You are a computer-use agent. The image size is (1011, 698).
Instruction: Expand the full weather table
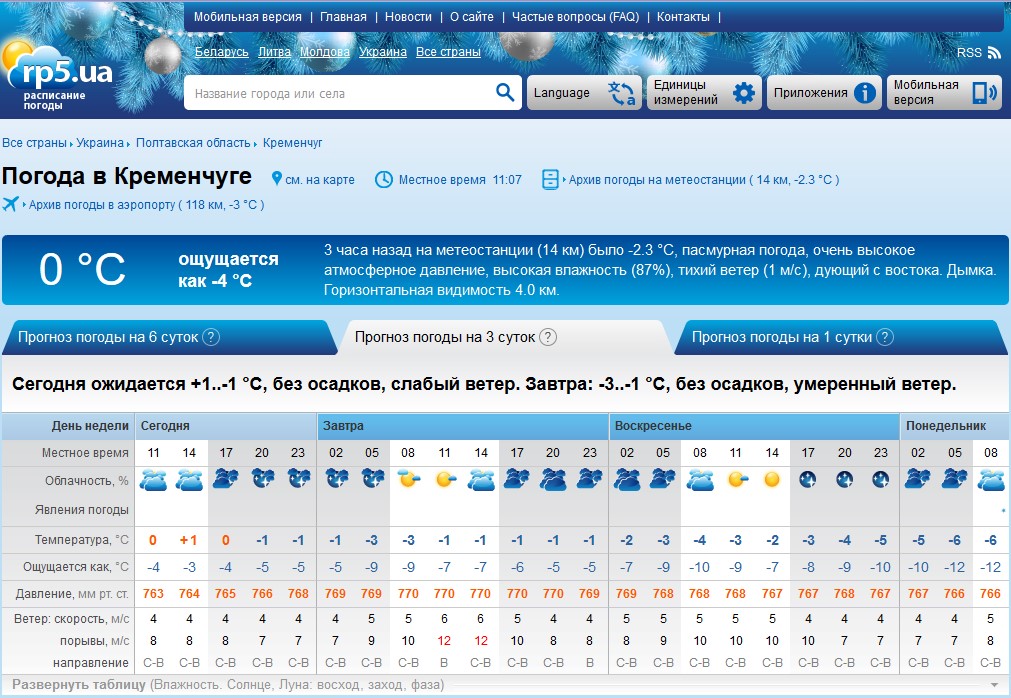click(x=79, y=685)
